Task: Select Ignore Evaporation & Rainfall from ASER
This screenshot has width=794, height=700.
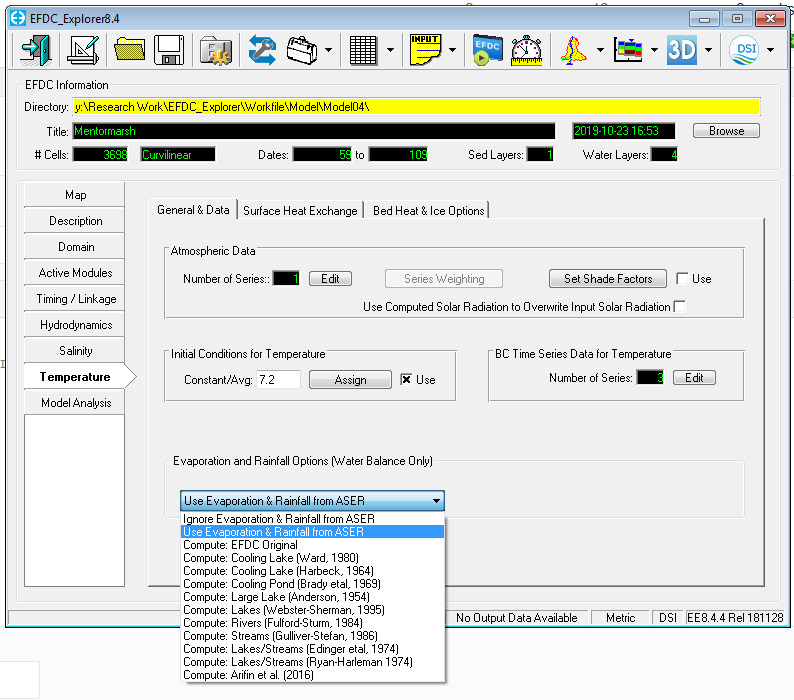Action: point(312,519)
